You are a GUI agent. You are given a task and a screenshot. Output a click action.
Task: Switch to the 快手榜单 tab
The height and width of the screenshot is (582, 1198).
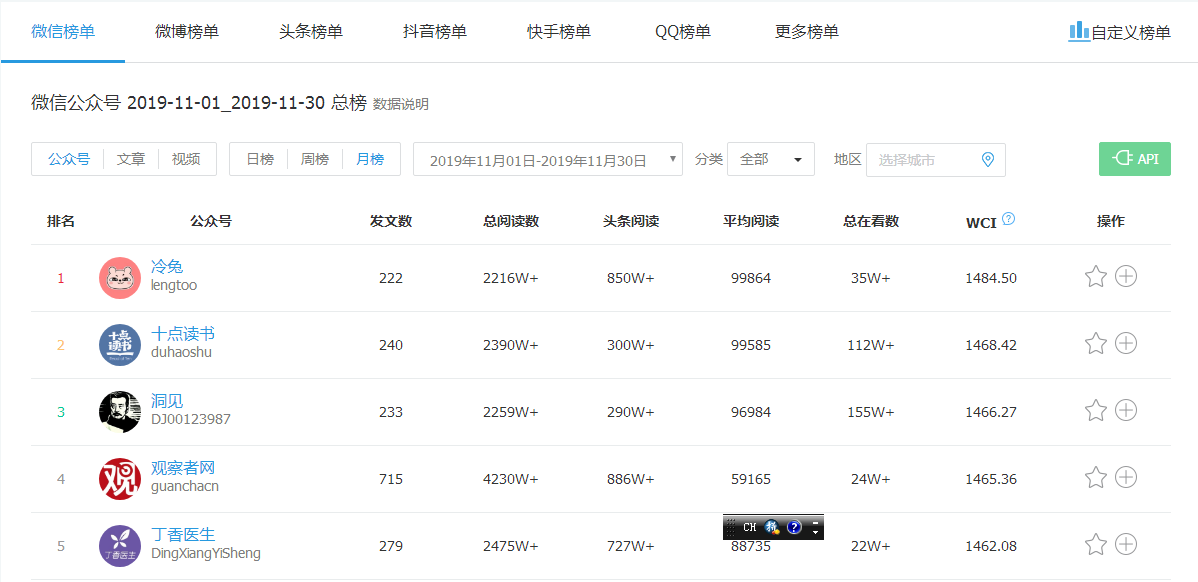(x=559, y=32)
